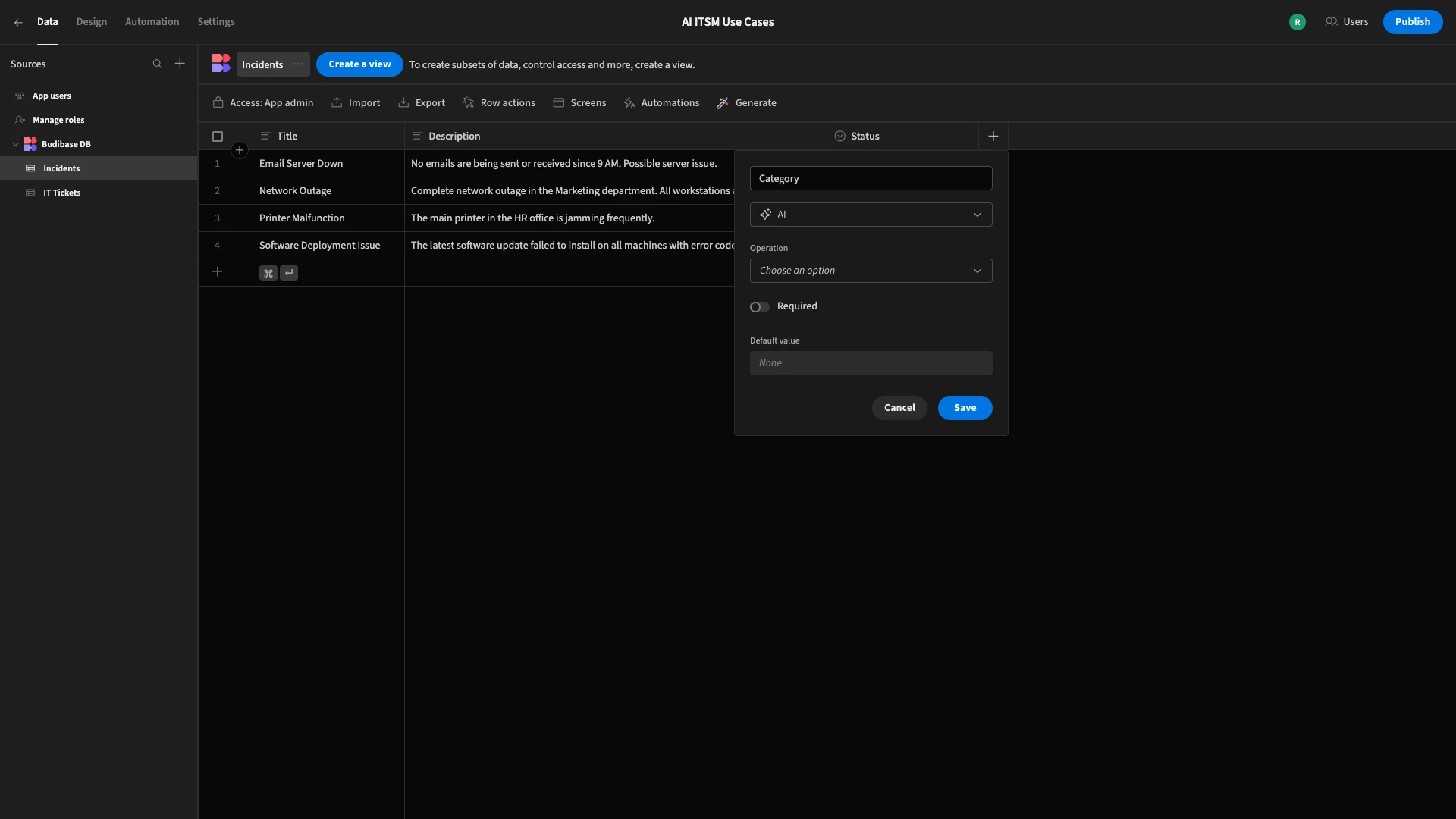
Task: Click the enter key shortcut icon
Action: pyautogui.click(x=289, y=273)
